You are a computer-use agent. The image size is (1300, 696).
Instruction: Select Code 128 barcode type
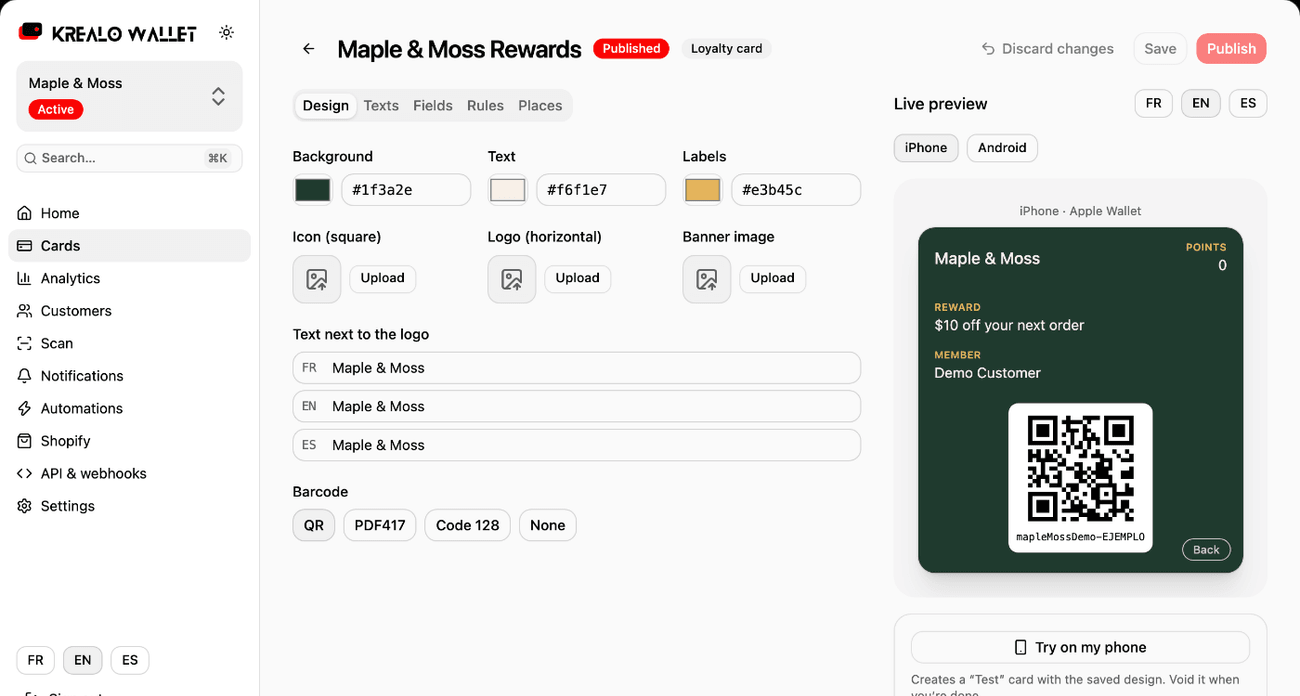[468, 525]
